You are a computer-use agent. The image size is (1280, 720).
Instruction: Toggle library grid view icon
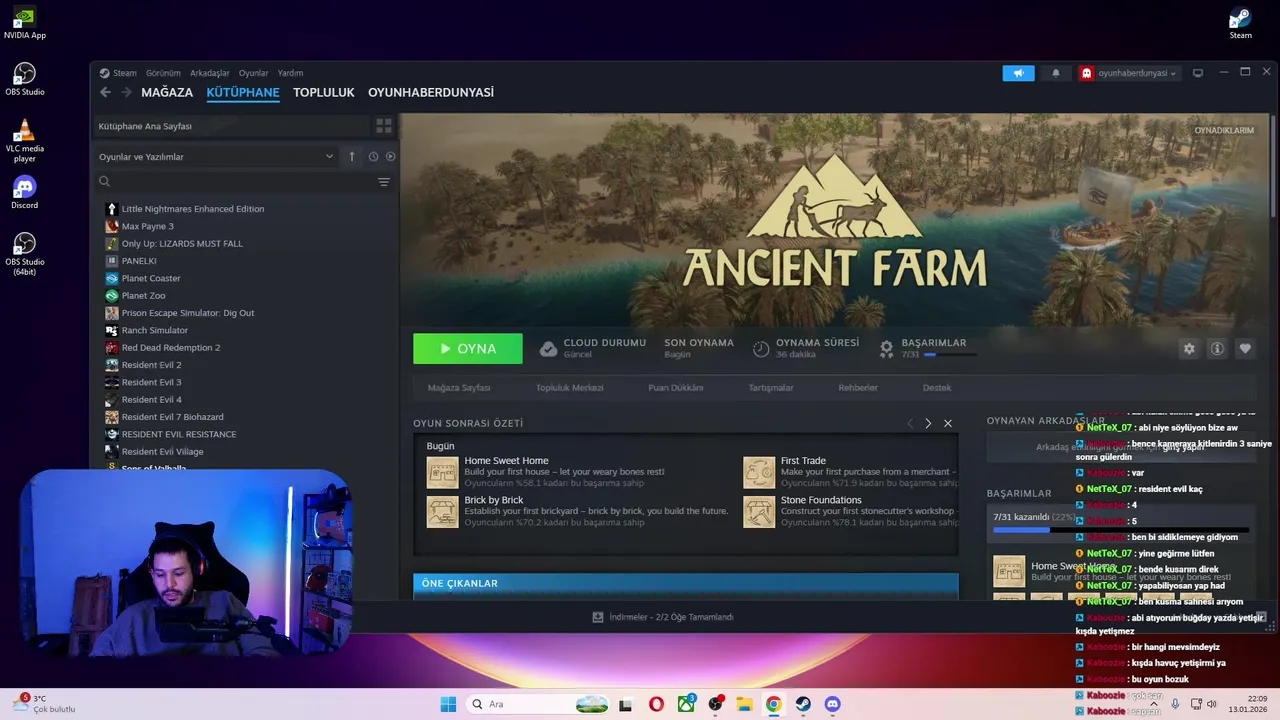pyautogui.click(x=383, y=126)
